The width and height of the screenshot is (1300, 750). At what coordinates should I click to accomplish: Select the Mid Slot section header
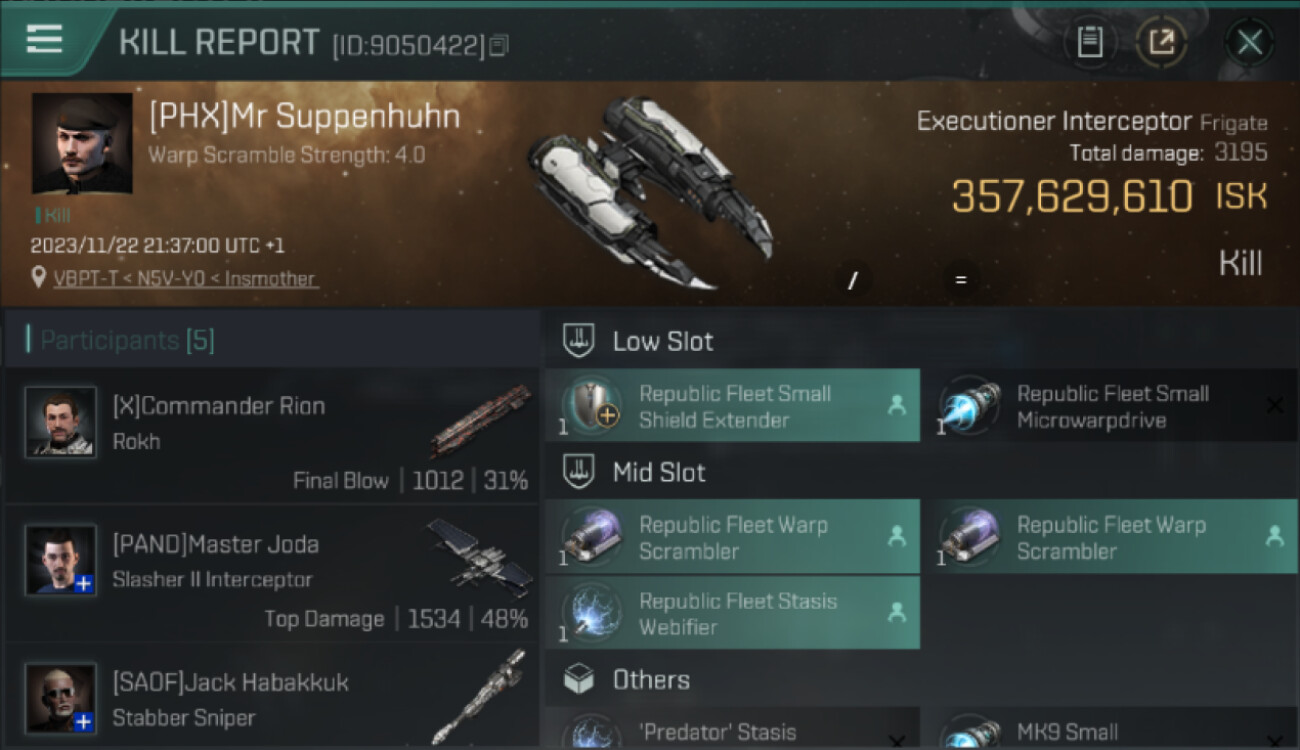click(659, 472)
